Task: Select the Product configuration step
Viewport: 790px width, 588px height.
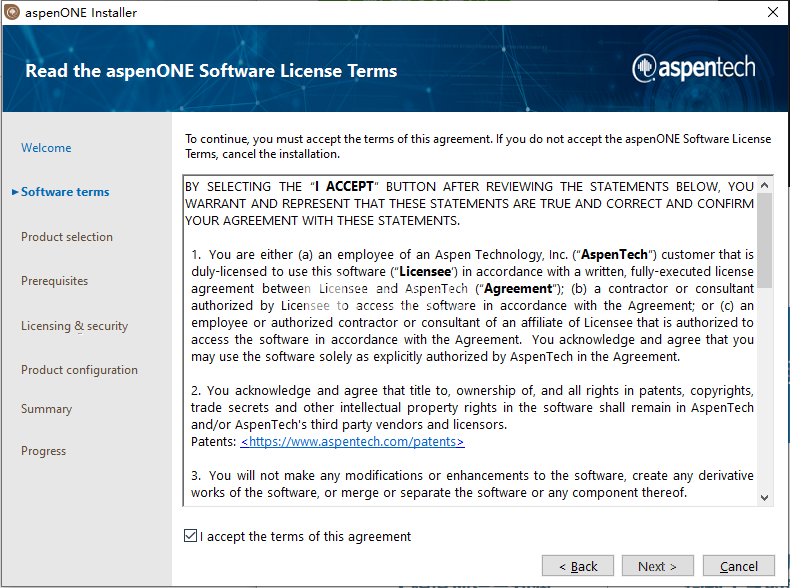Action: point(79,370)
